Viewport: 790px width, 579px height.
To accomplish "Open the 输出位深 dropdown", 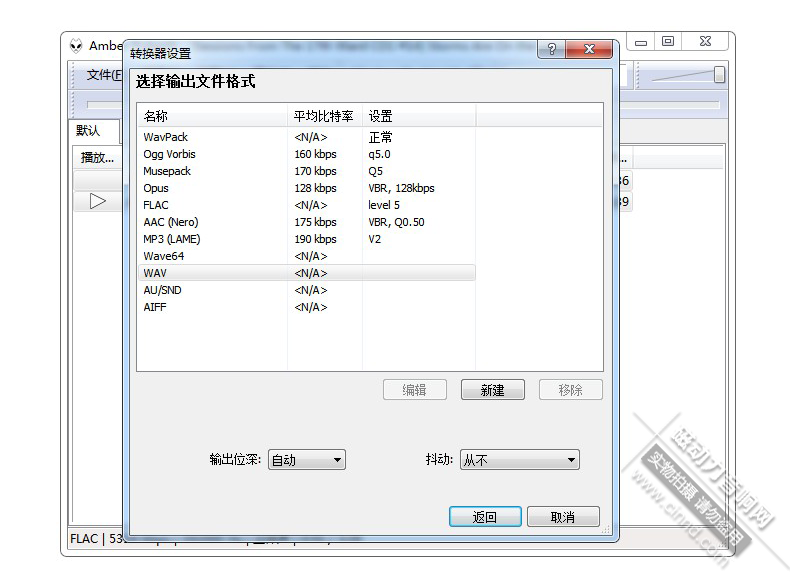I will 306,460.
